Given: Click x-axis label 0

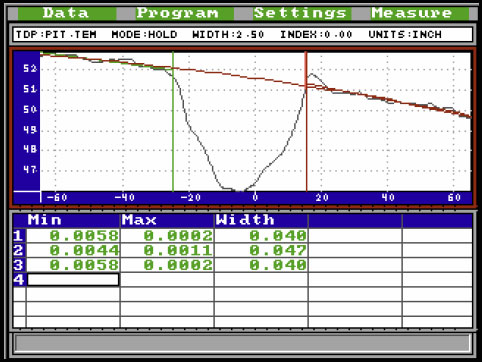Looking at the screenshot, I should coord(255,198).
